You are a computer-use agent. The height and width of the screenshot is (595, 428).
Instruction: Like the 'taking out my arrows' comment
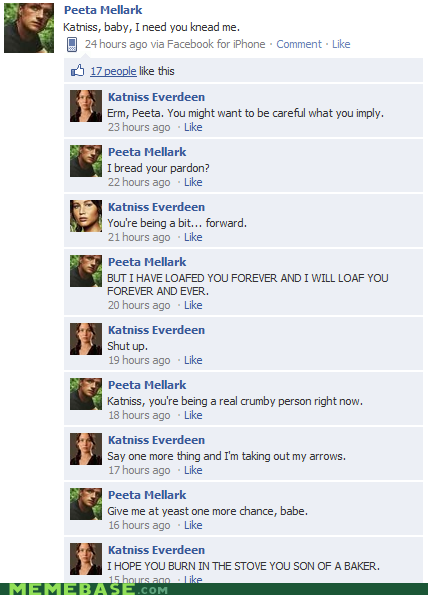(193, 470)
